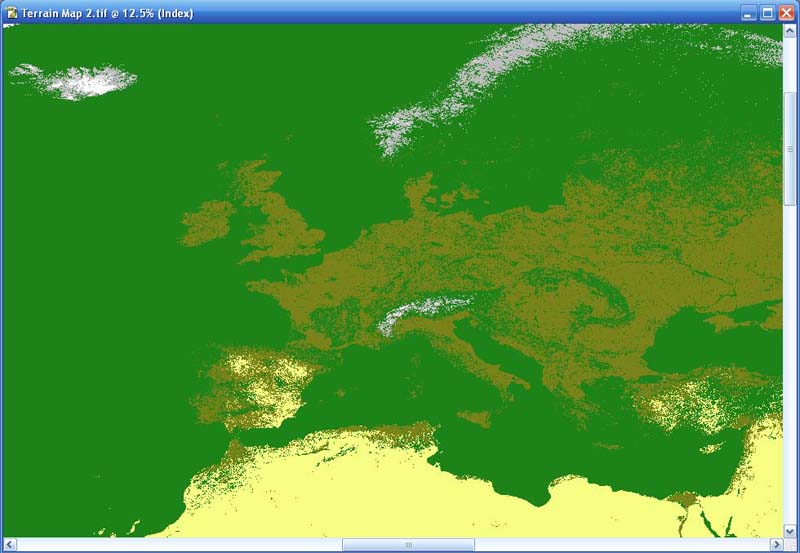Maximize the Terrain Map 2.tif window
This screenshot has width=800, height=553.
click(x=767, y=13)
